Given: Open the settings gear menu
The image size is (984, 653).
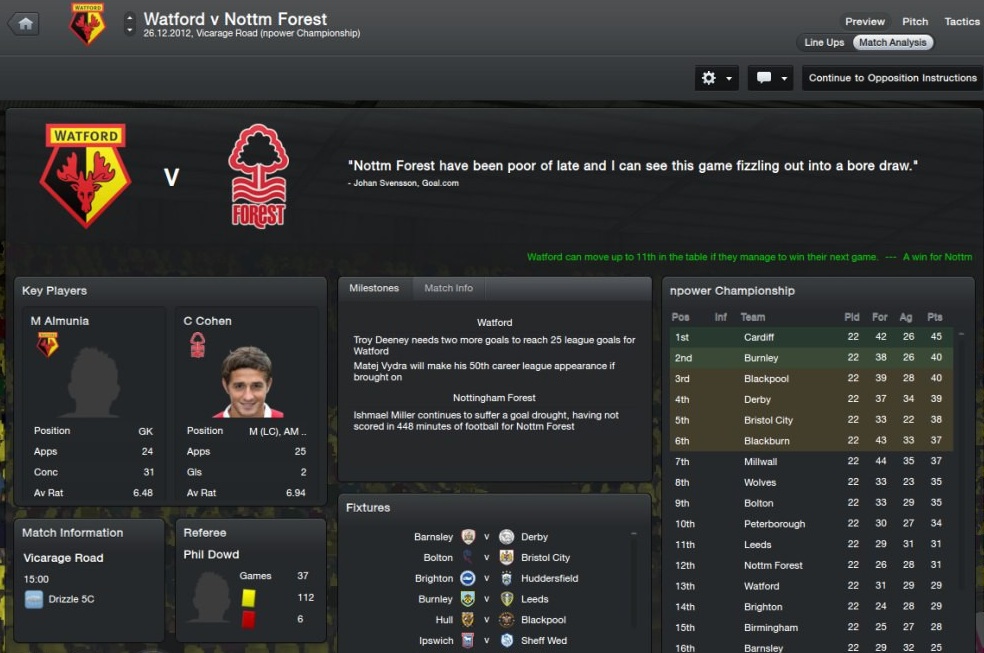Looking at the screenshot, I should point(709,78).
